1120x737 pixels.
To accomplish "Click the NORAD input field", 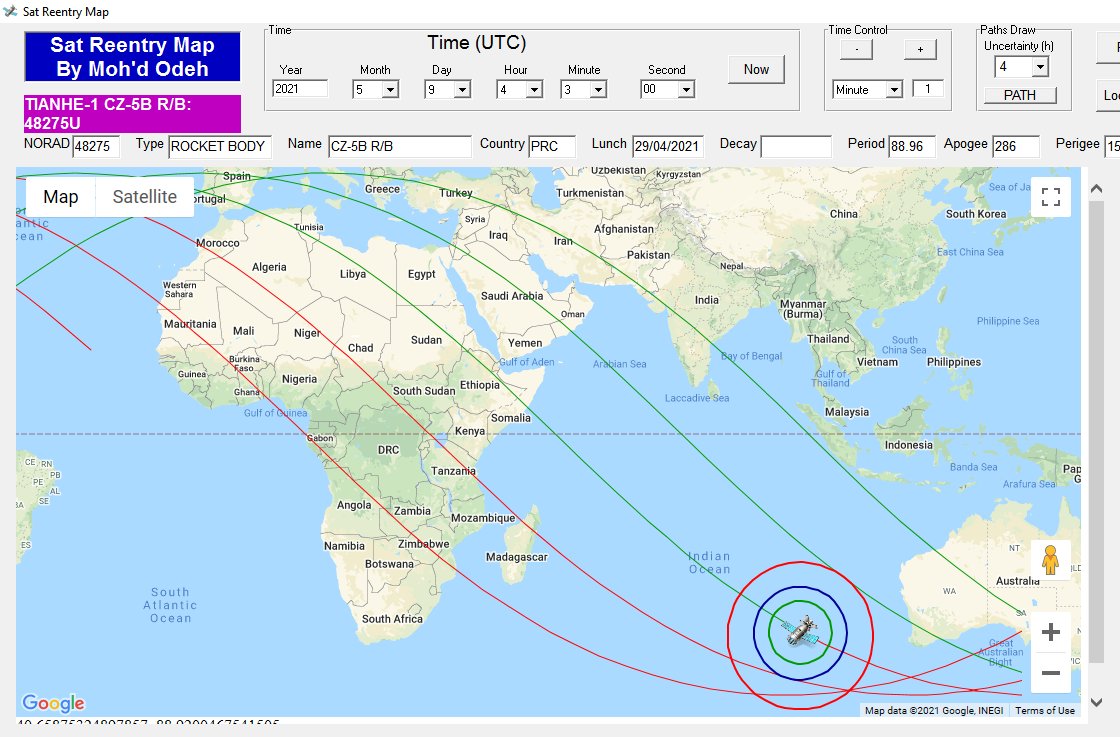I will 96,147.
